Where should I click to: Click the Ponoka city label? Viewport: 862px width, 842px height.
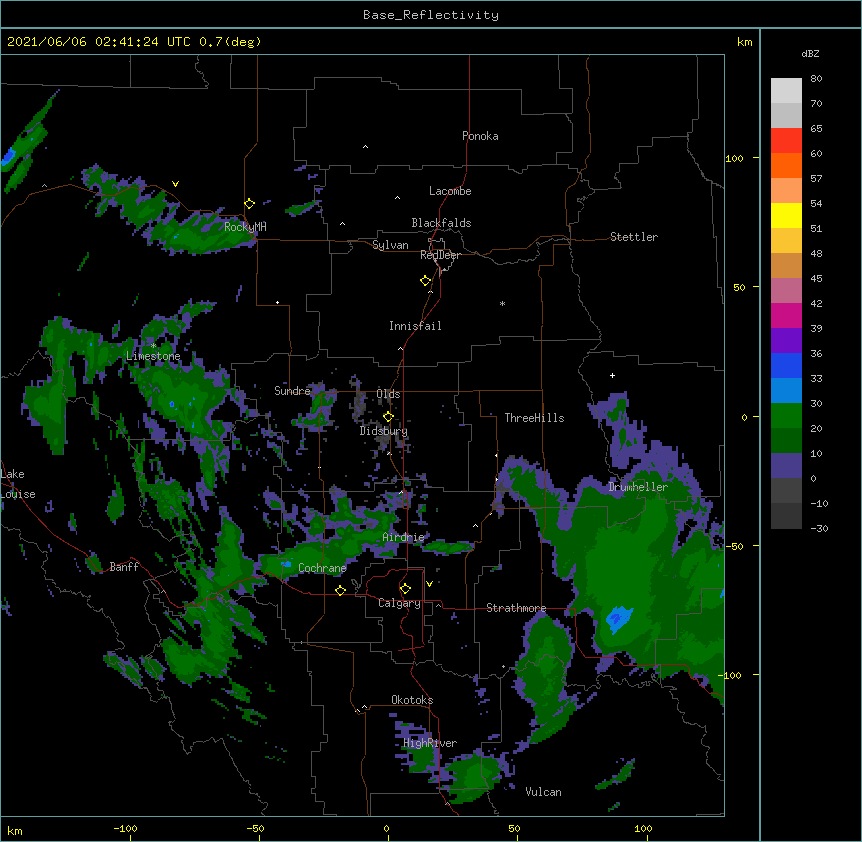[x=480, y=136]
